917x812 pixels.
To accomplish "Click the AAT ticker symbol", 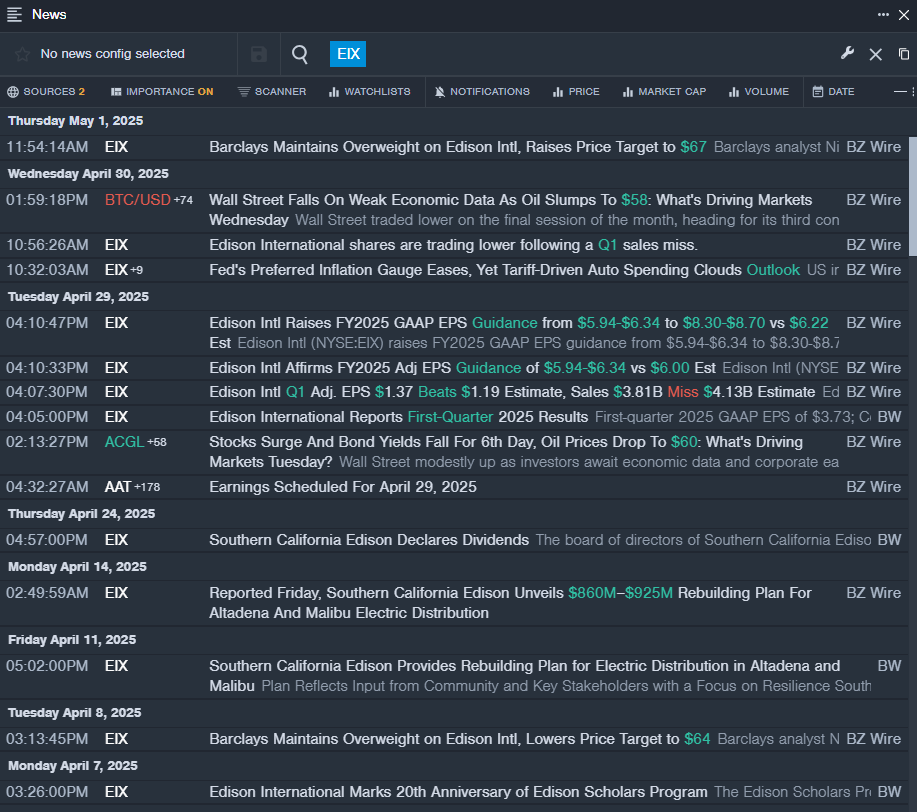I will [x=118, y=487].
